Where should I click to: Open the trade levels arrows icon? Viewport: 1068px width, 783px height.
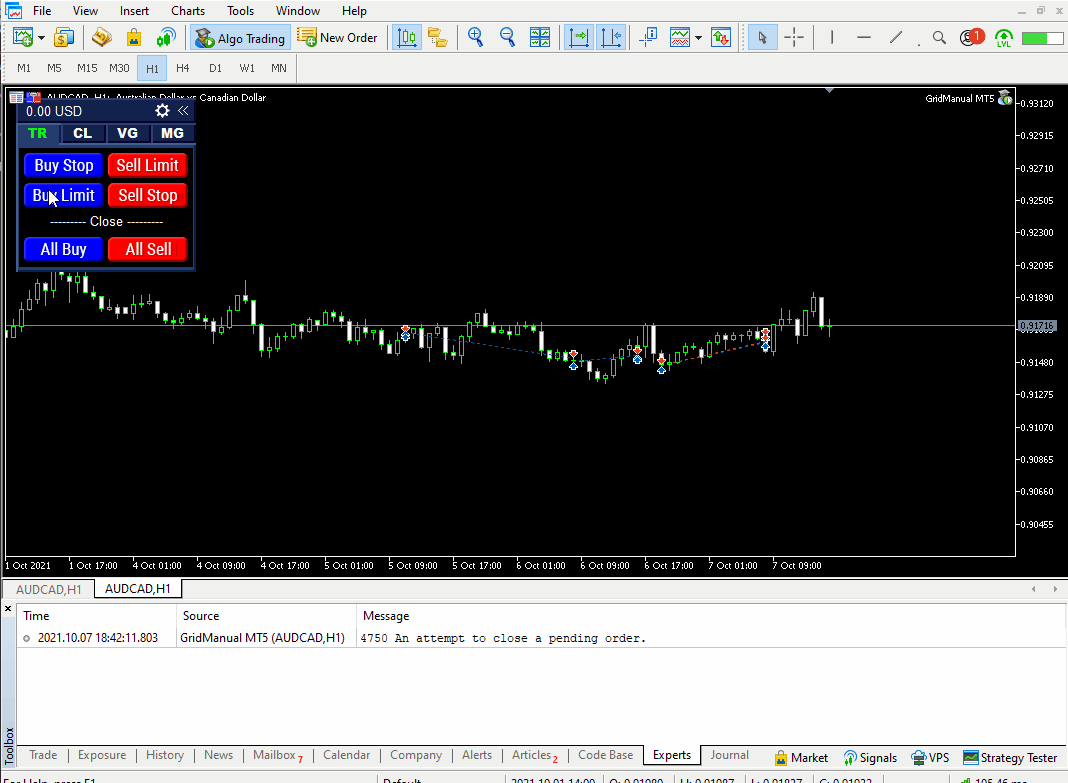coord(721,37)
